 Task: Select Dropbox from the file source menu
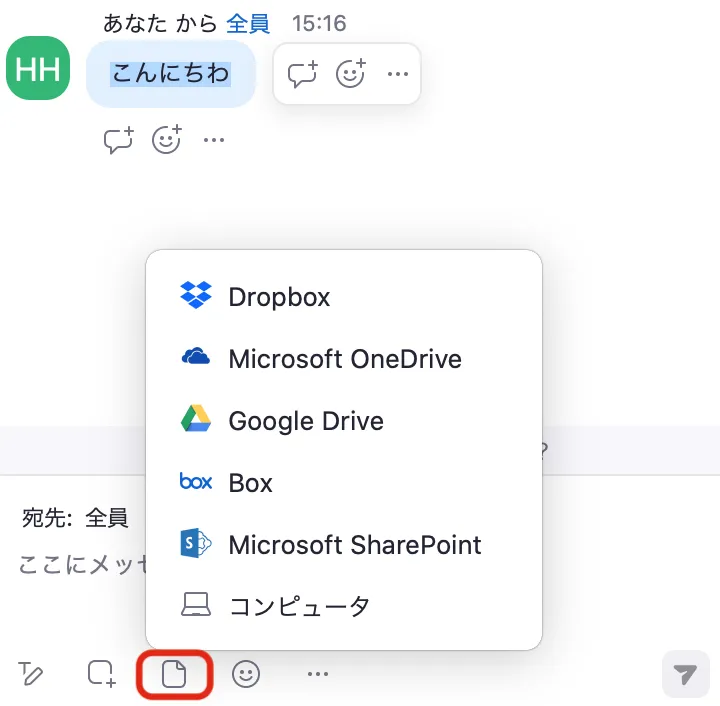tap(279, 297)
